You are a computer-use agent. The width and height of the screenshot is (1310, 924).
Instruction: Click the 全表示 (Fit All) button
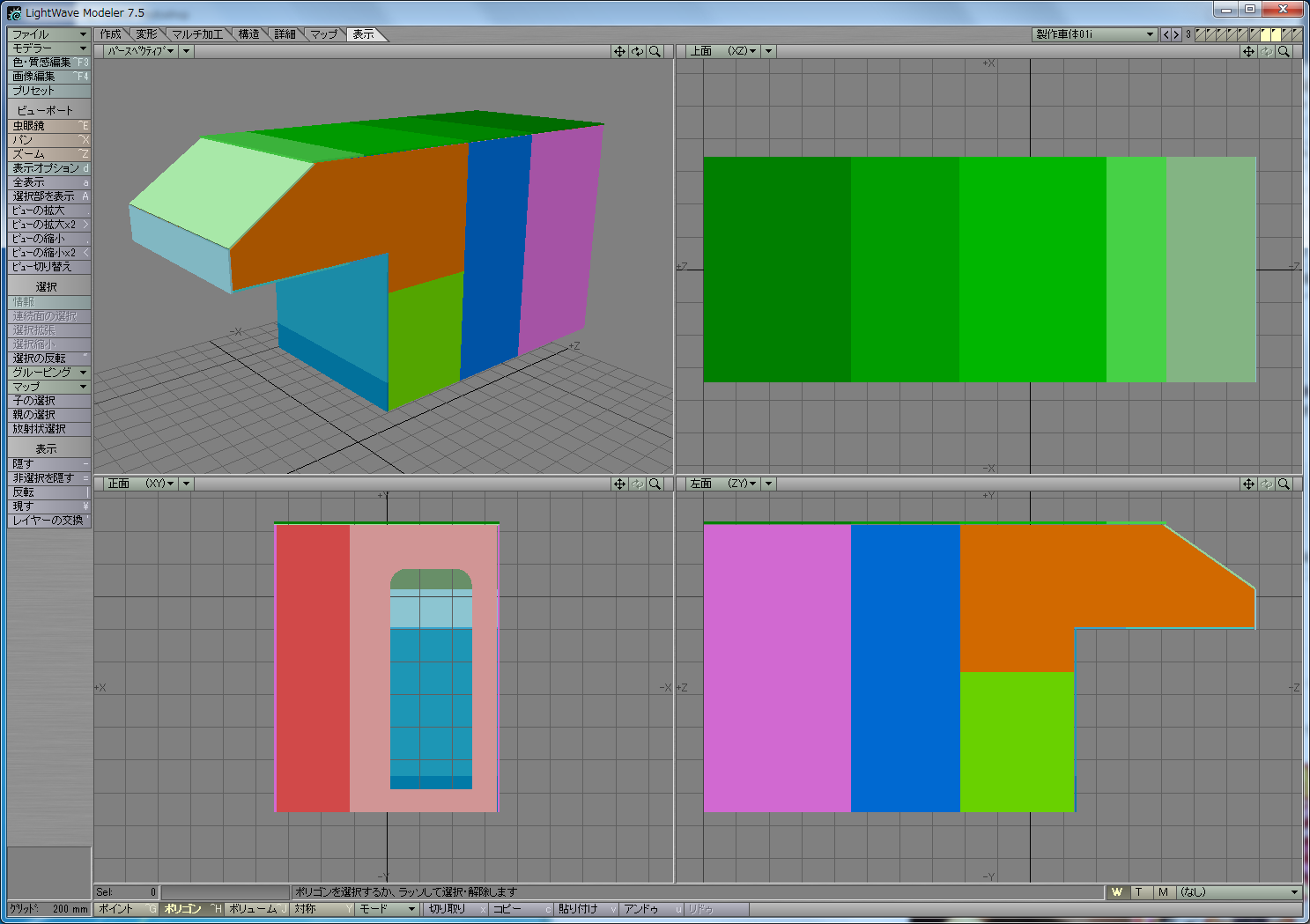pos(48,182)
